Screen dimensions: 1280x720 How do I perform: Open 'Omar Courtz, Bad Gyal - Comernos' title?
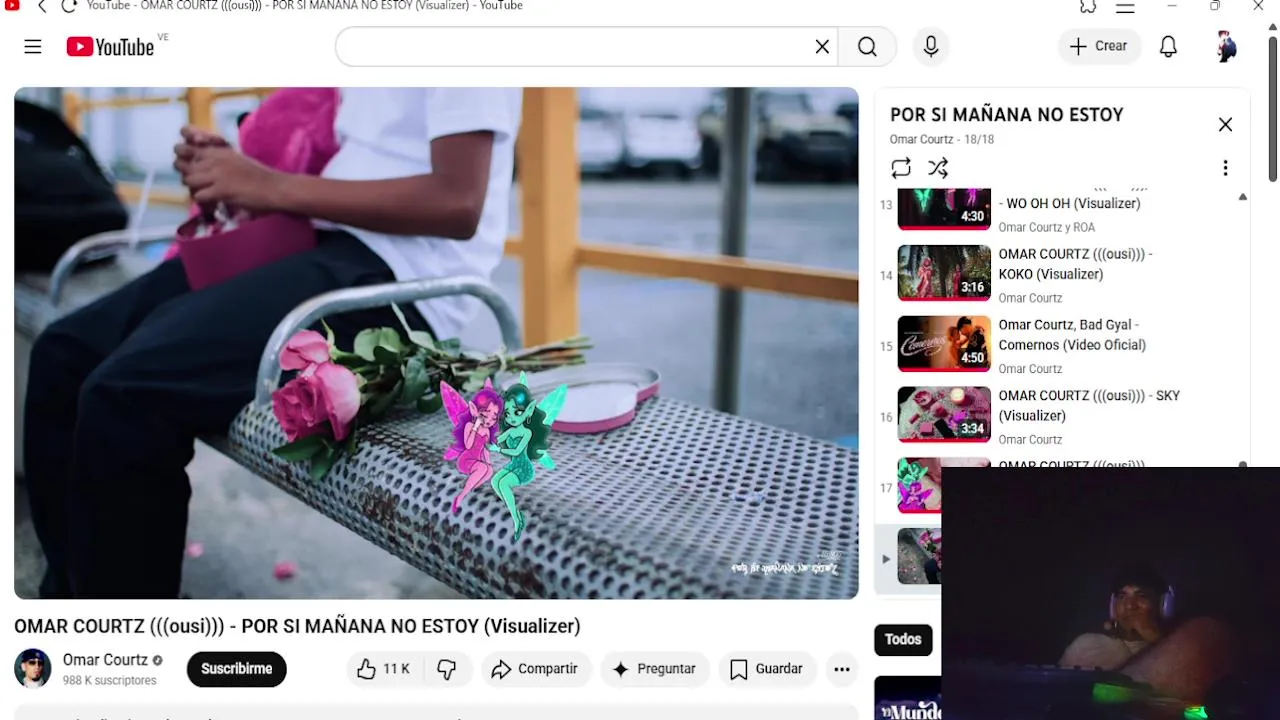point(1072,335)
